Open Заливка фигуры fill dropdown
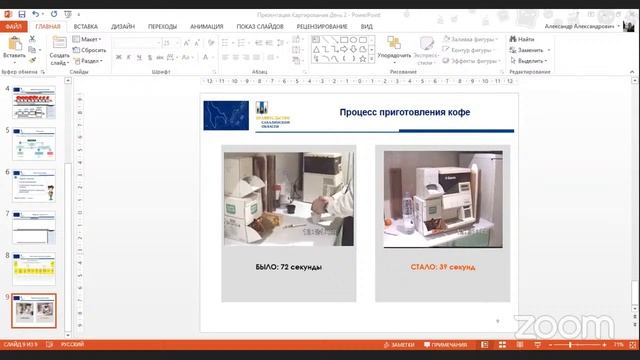The width and height of the screenshot is (640, 360). pos(471,39)
